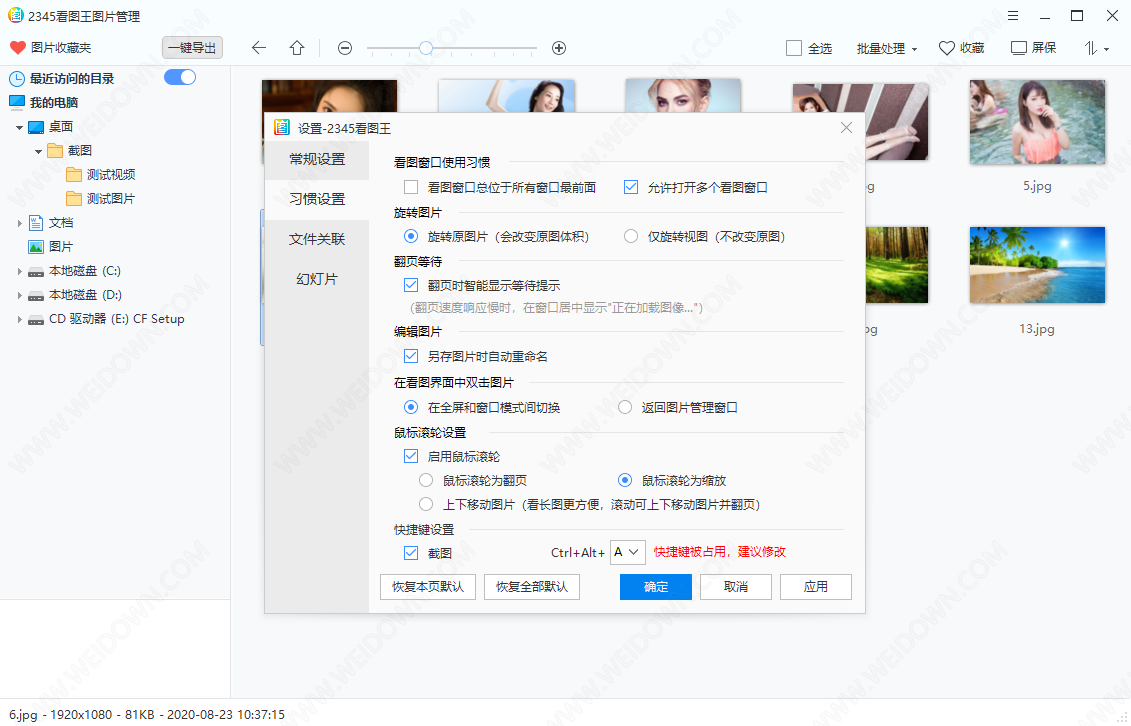The height and width of the screenshot is (726, 1131).
Task: Expand 本地磁盘 (C:) node
Action: click(x=19, y=272)
